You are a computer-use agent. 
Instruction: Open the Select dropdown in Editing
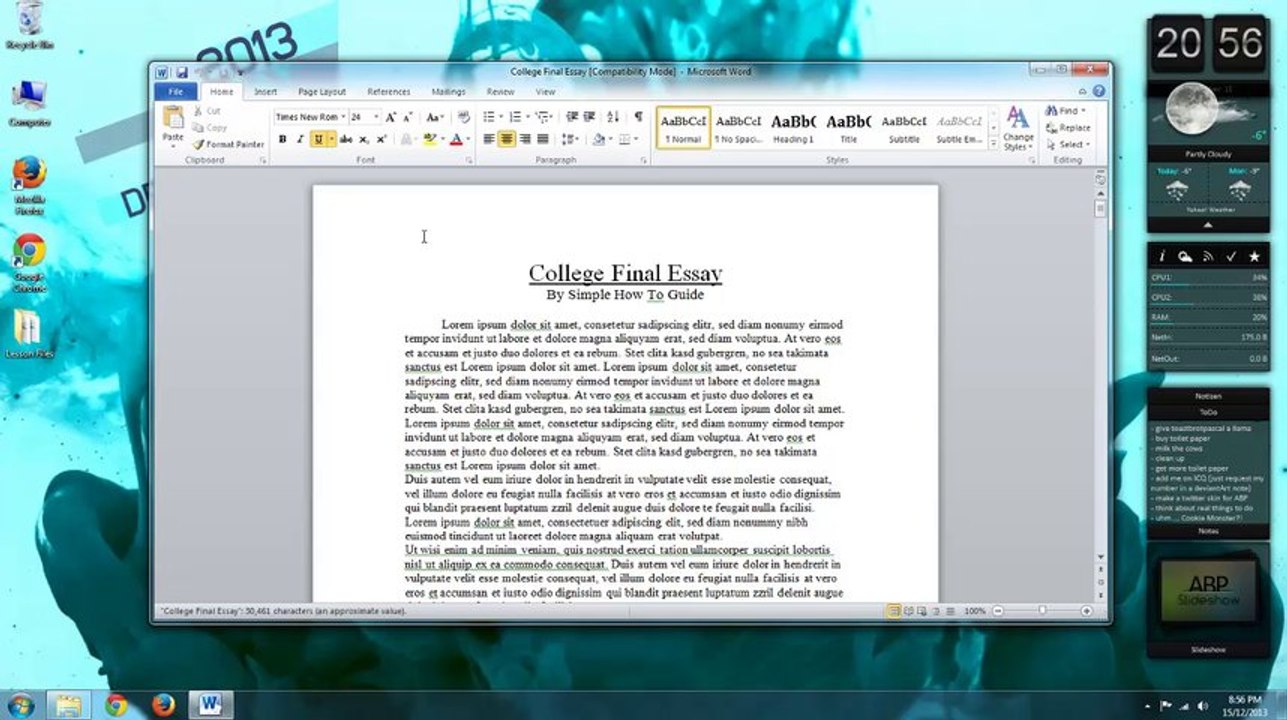click(x=1067, y=144)
